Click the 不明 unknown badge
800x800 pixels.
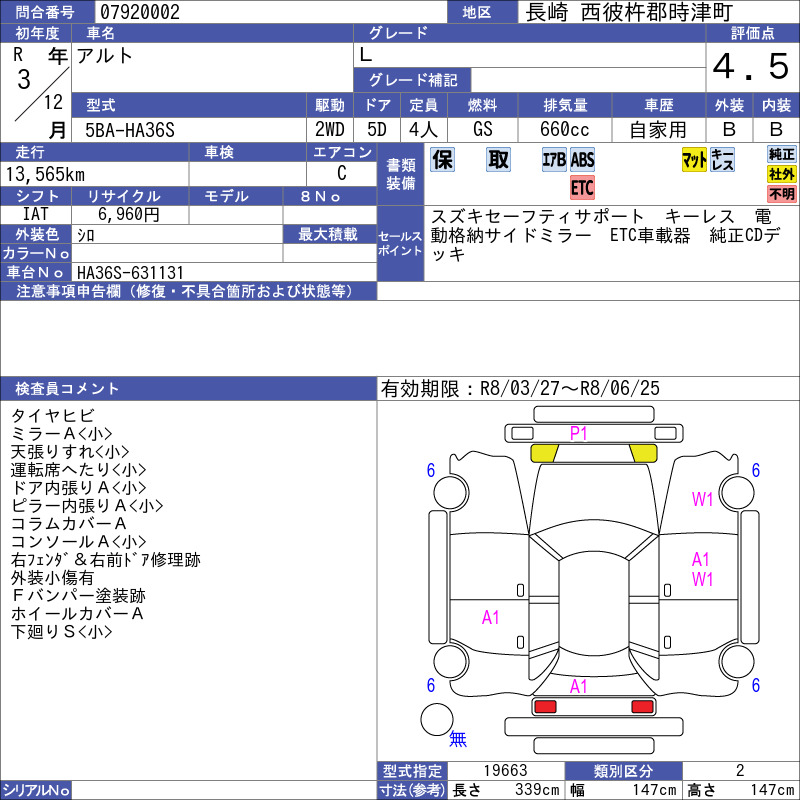[x=781, y=194]
